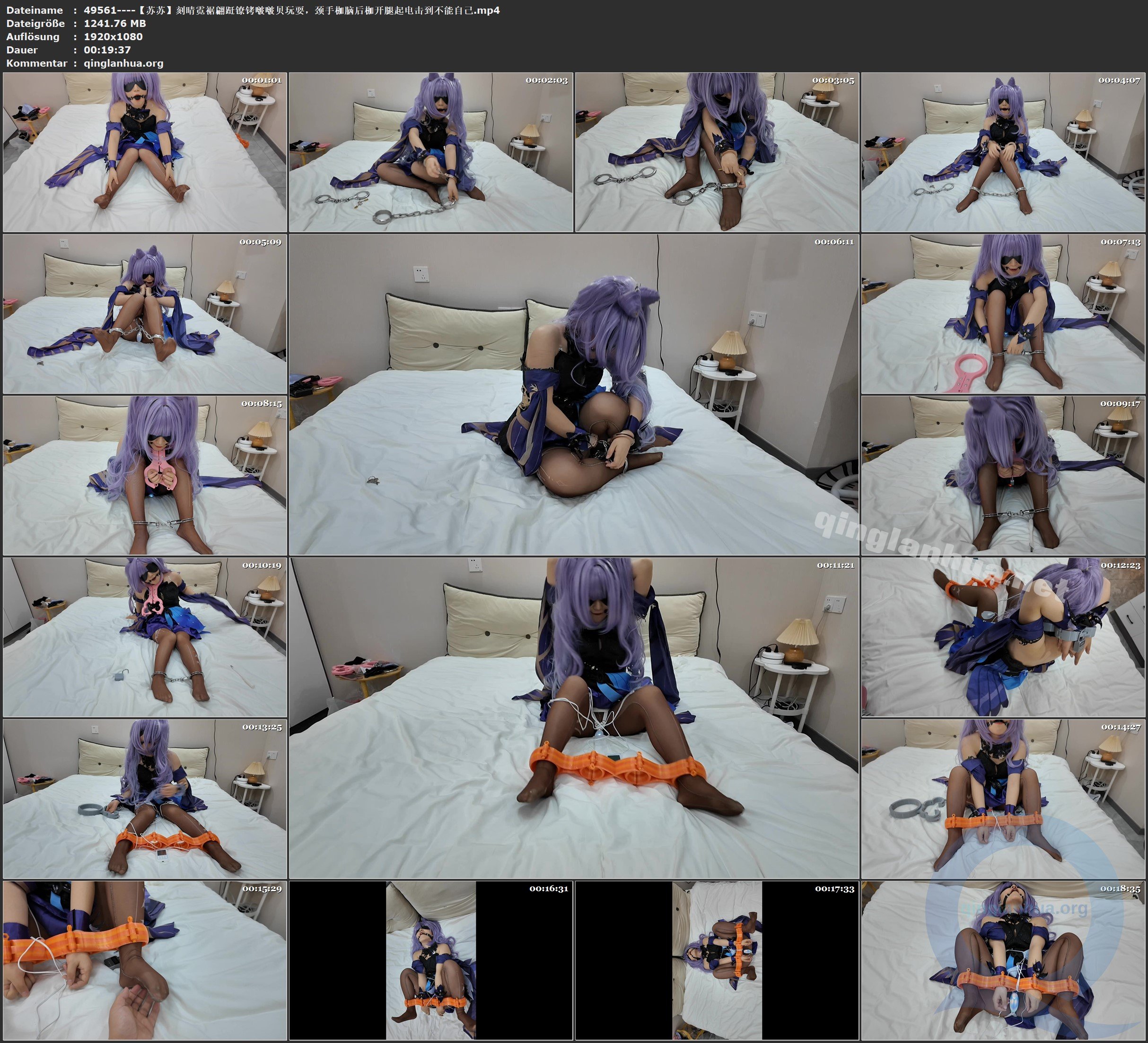Open the close-up thumbnail at 00:15:29
The image size is (1148, 1043).
coord(145,960)
